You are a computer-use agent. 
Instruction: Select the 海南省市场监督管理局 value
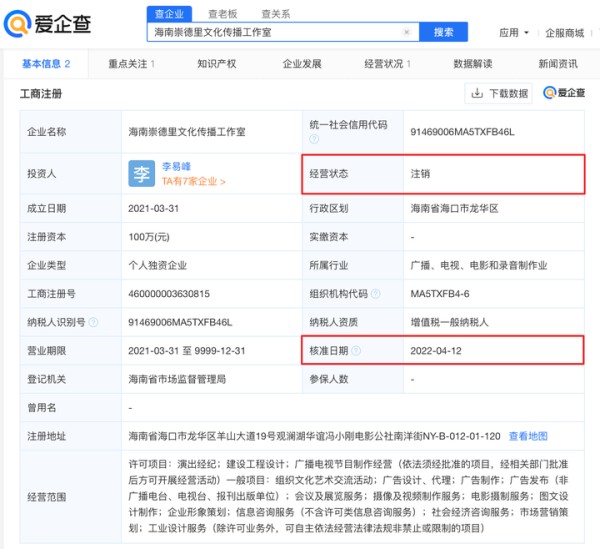tap(177, 379)
